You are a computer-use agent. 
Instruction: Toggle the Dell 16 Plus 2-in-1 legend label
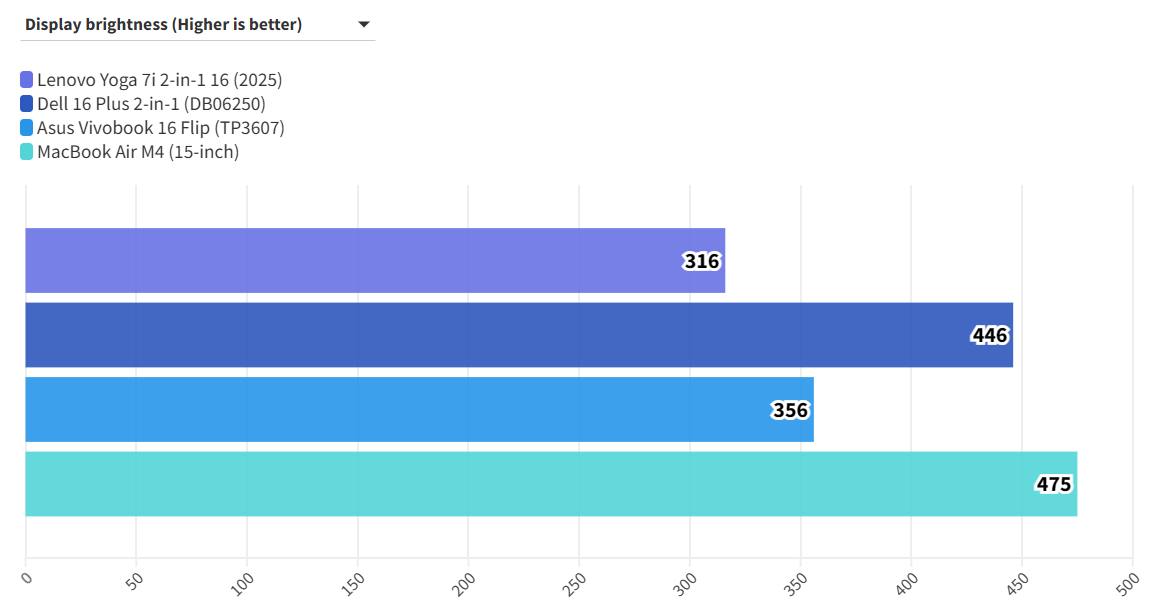coord(151,104)
